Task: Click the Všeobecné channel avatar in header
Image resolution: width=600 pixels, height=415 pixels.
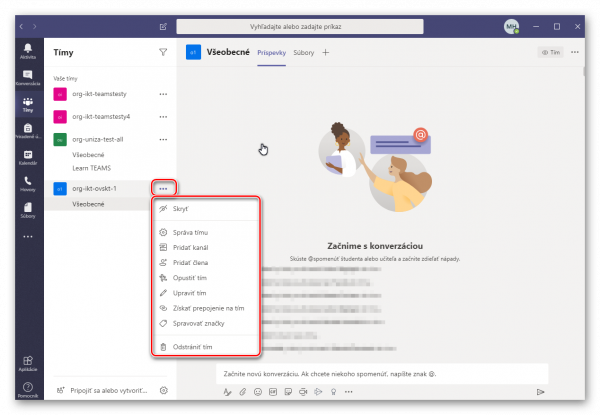Action: pos(193,52)
